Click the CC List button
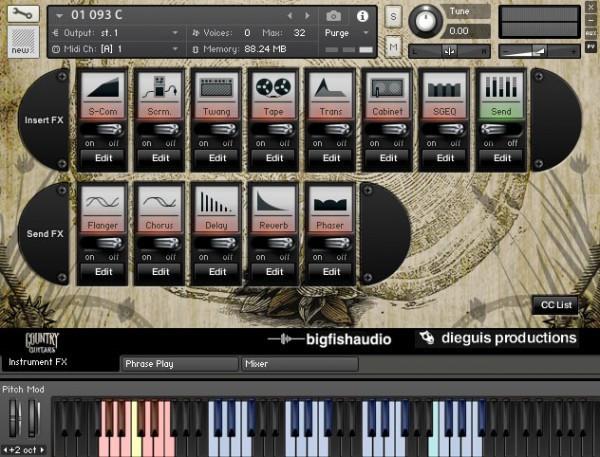Screen dimensions: 600x457 (555, 304)
